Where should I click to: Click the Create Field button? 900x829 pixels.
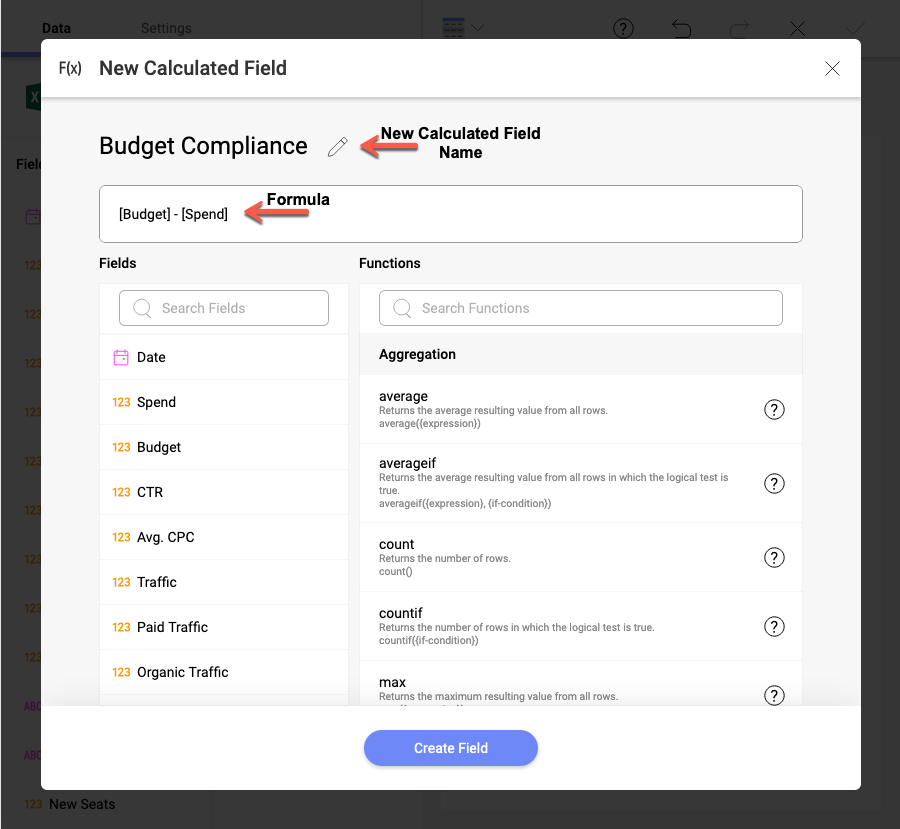tap(451, 748)
